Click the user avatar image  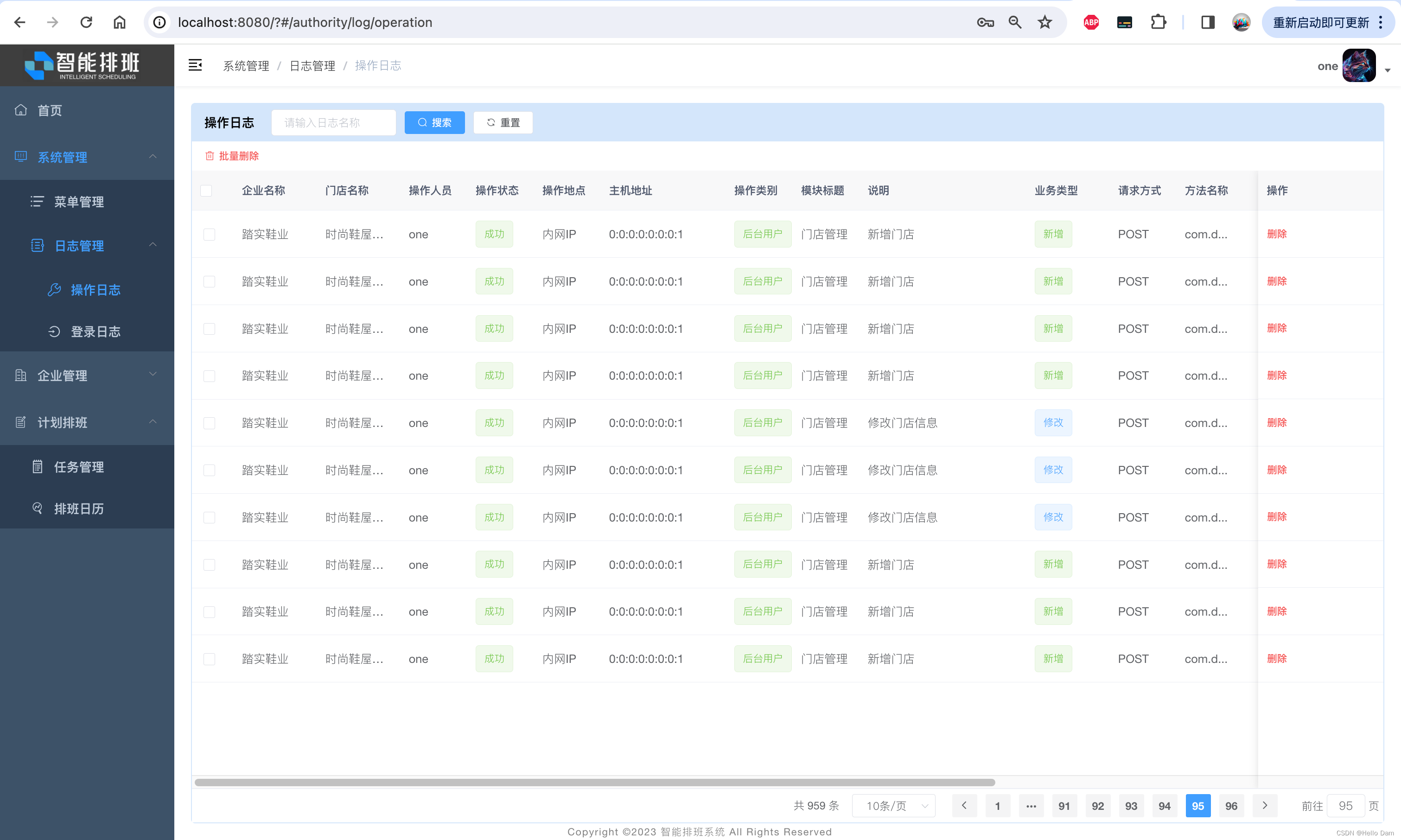(x=1358, y=66)
